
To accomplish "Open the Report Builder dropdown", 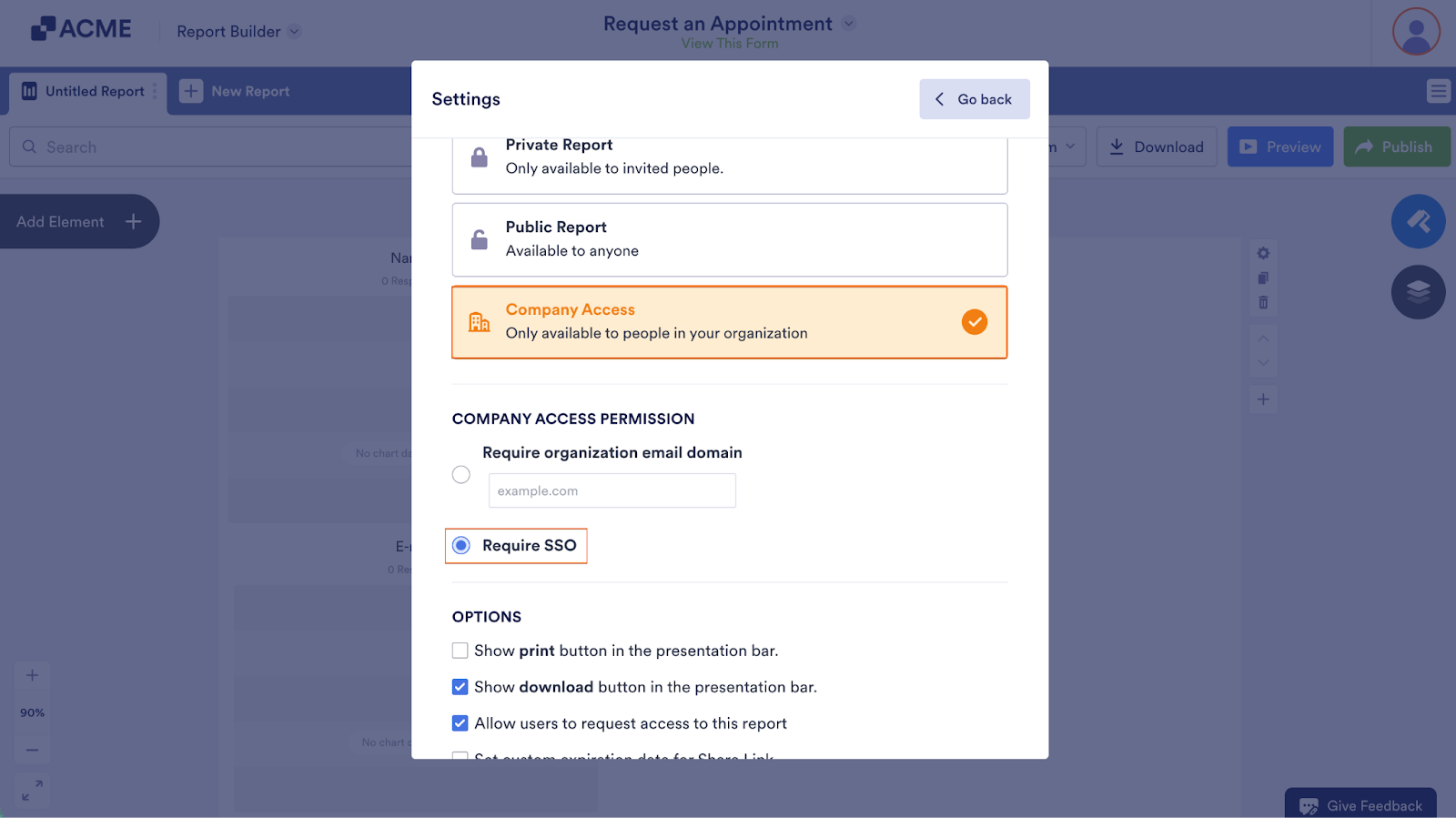I will click(238, 32).
